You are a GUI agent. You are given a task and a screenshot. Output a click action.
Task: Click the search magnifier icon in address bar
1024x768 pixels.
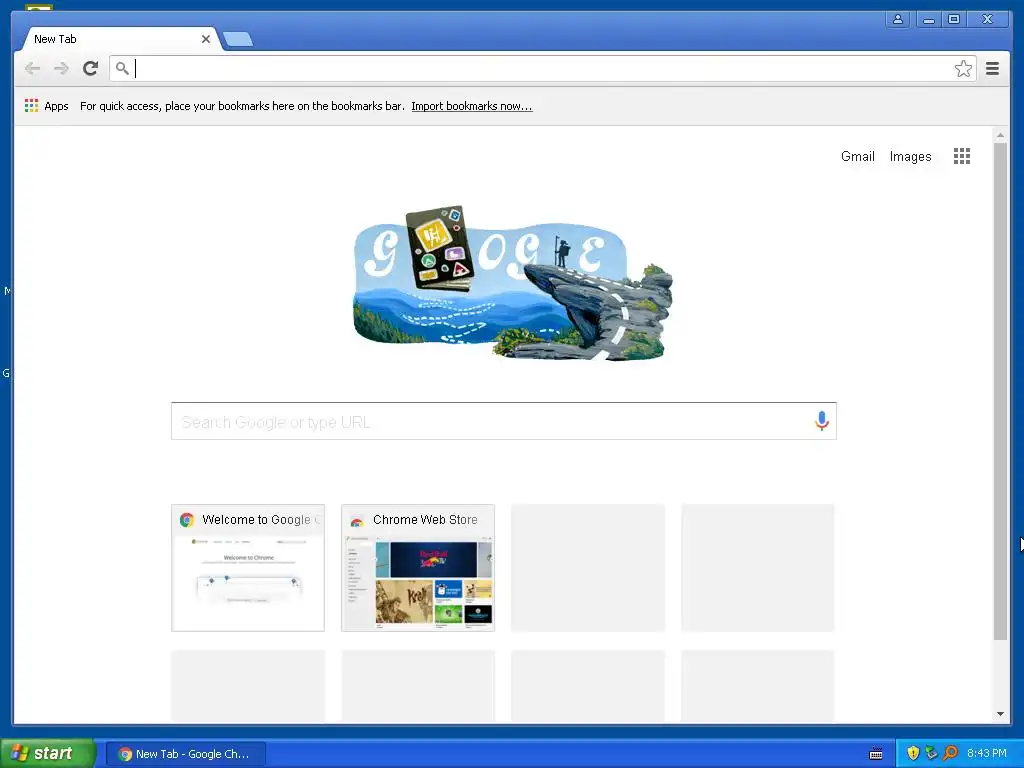pyautogui.click(x=122, y=68)
